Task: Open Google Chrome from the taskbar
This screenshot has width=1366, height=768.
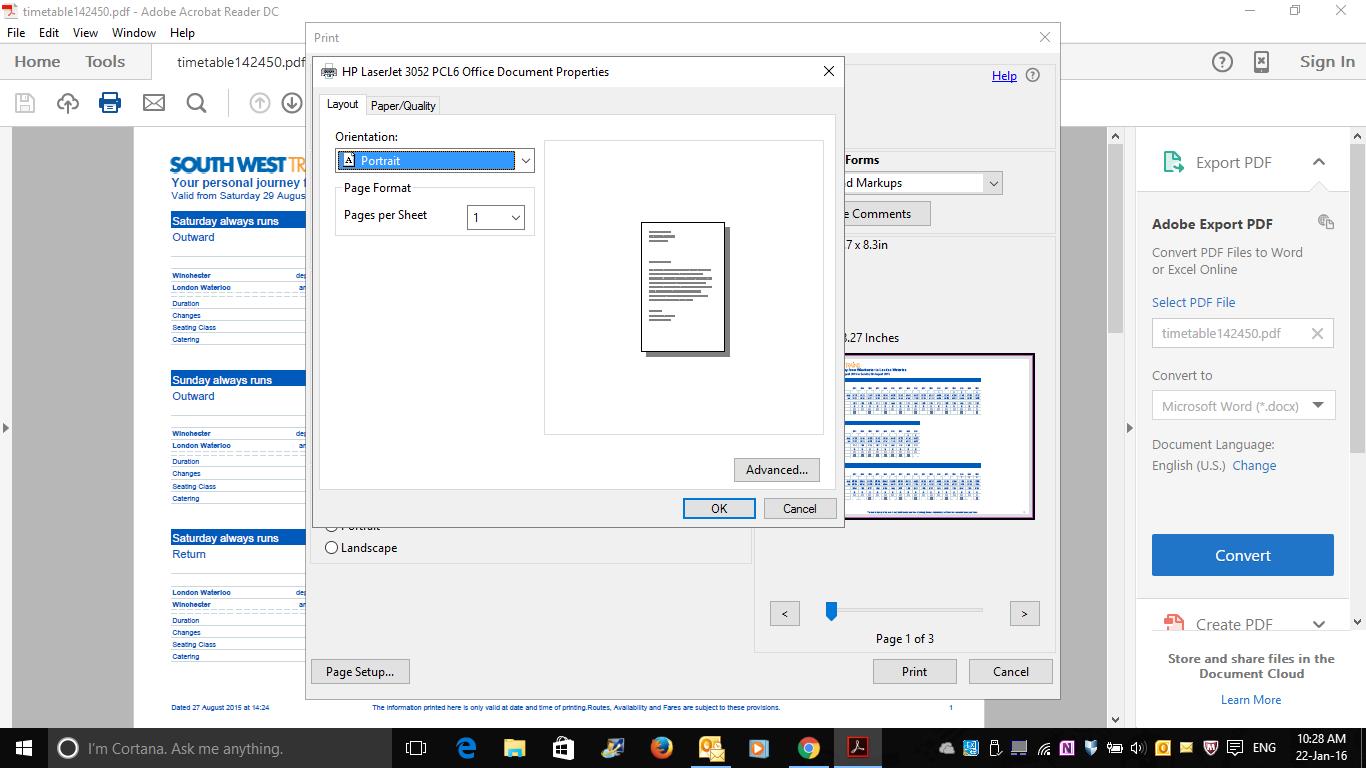Action: coord(808,748)
